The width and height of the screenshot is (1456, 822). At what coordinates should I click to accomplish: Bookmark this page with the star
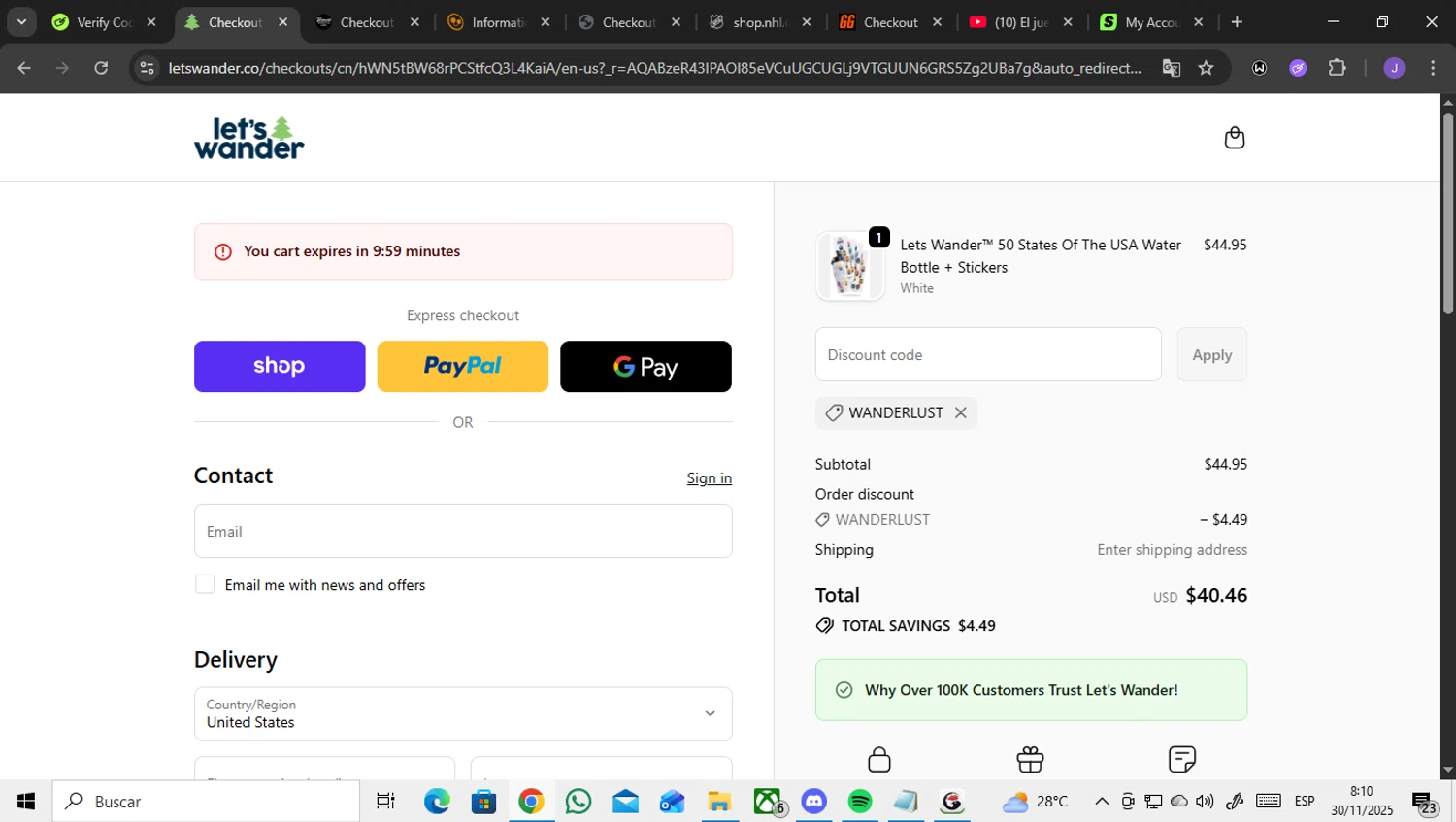(x=1206, y=68)
